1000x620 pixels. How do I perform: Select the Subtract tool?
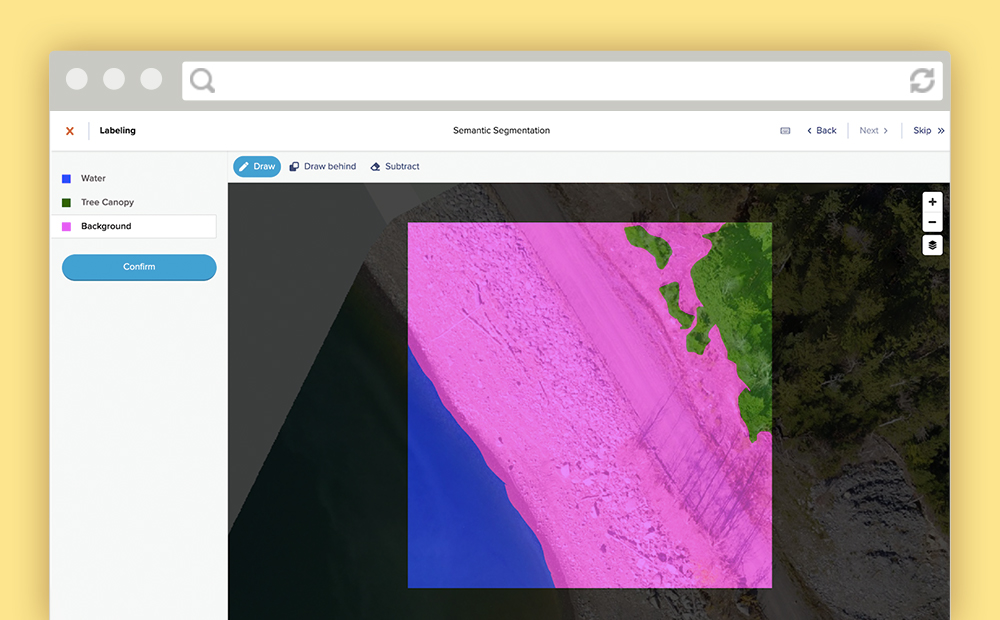click(394, 166)
